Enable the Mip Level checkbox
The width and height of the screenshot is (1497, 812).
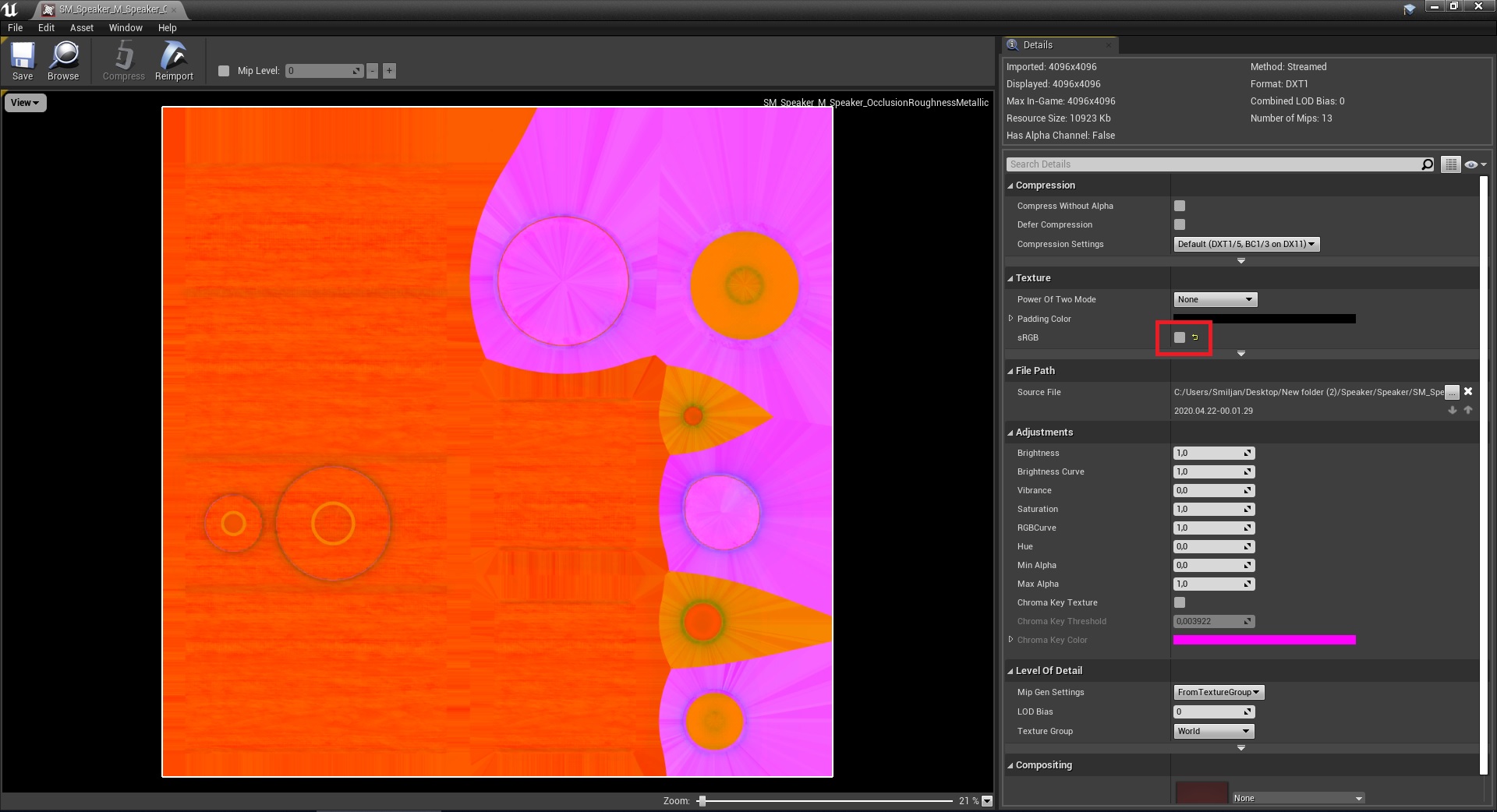click(224, 71)
